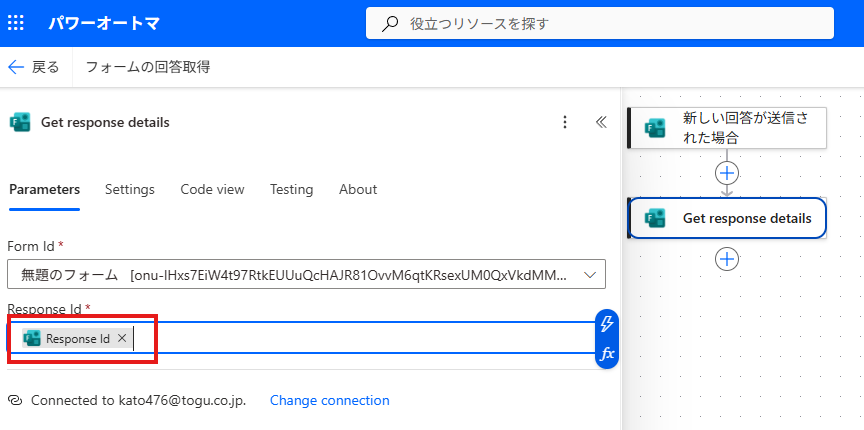Open the three-dot more options menu
Image resolution: width=864 pixels, height=430 pixels.
point(564,122)
